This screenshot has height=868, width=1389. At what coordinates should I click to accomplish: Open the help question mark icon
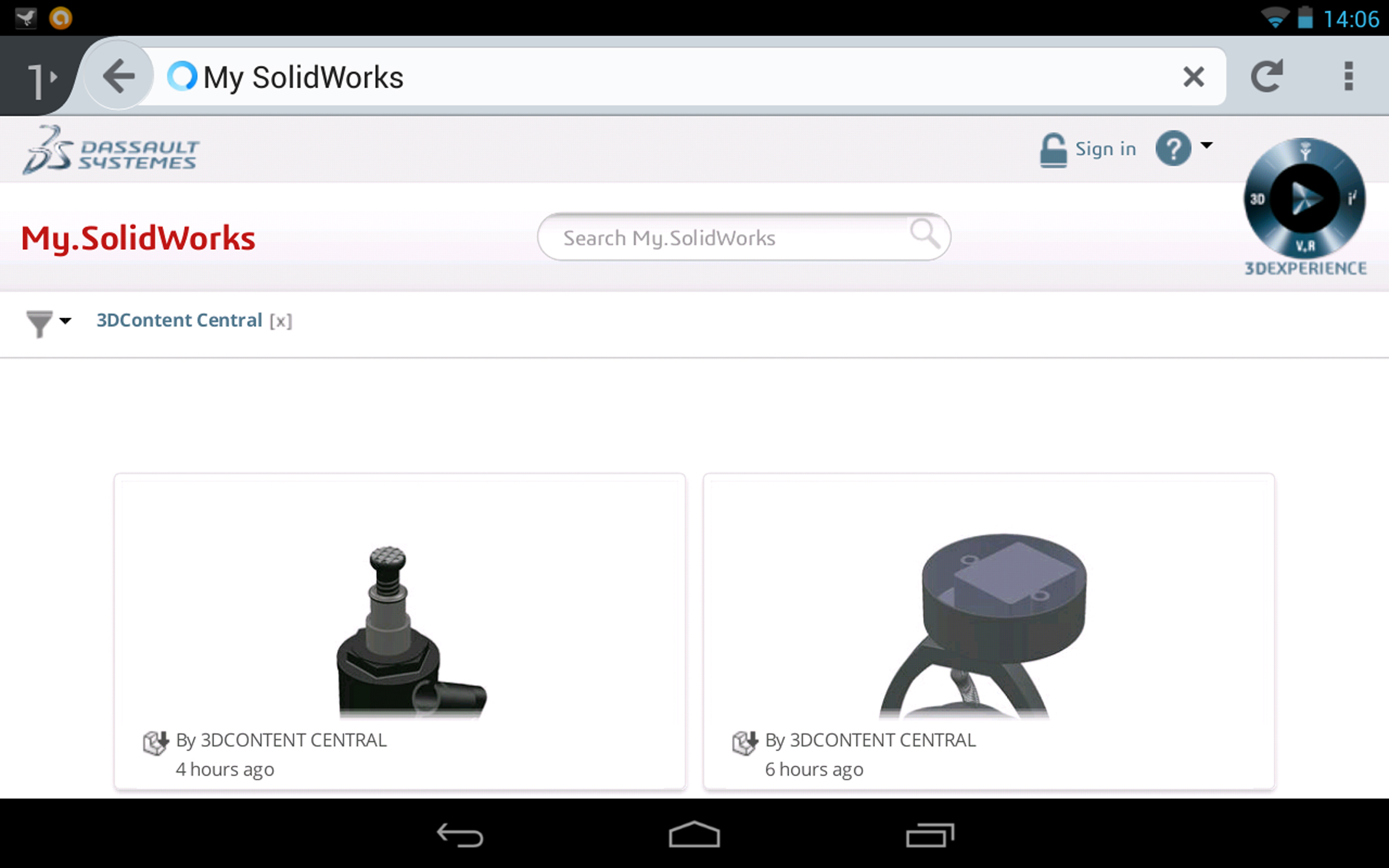(x=1173, y=148)
